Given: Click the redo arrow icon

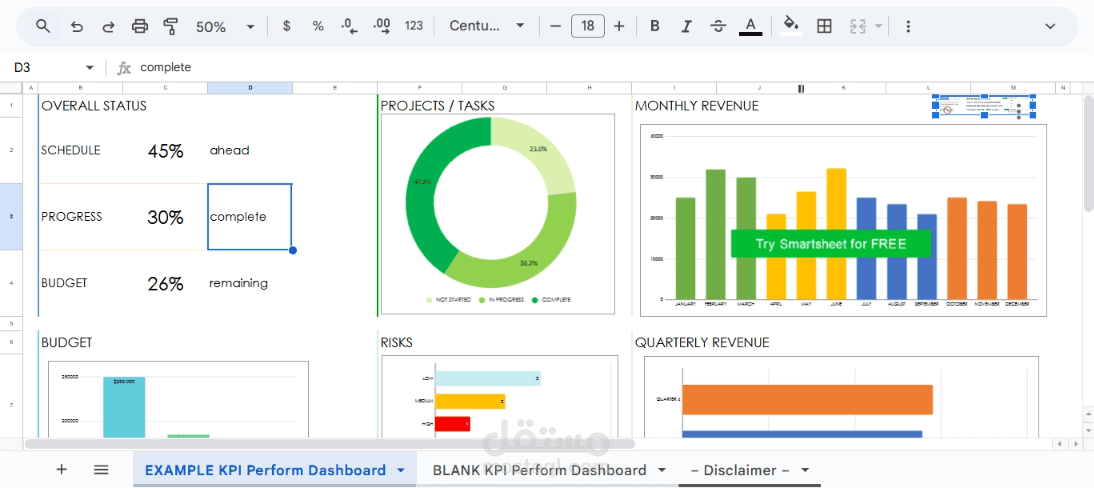Looking at the screenshot, I should coord(108,27).
